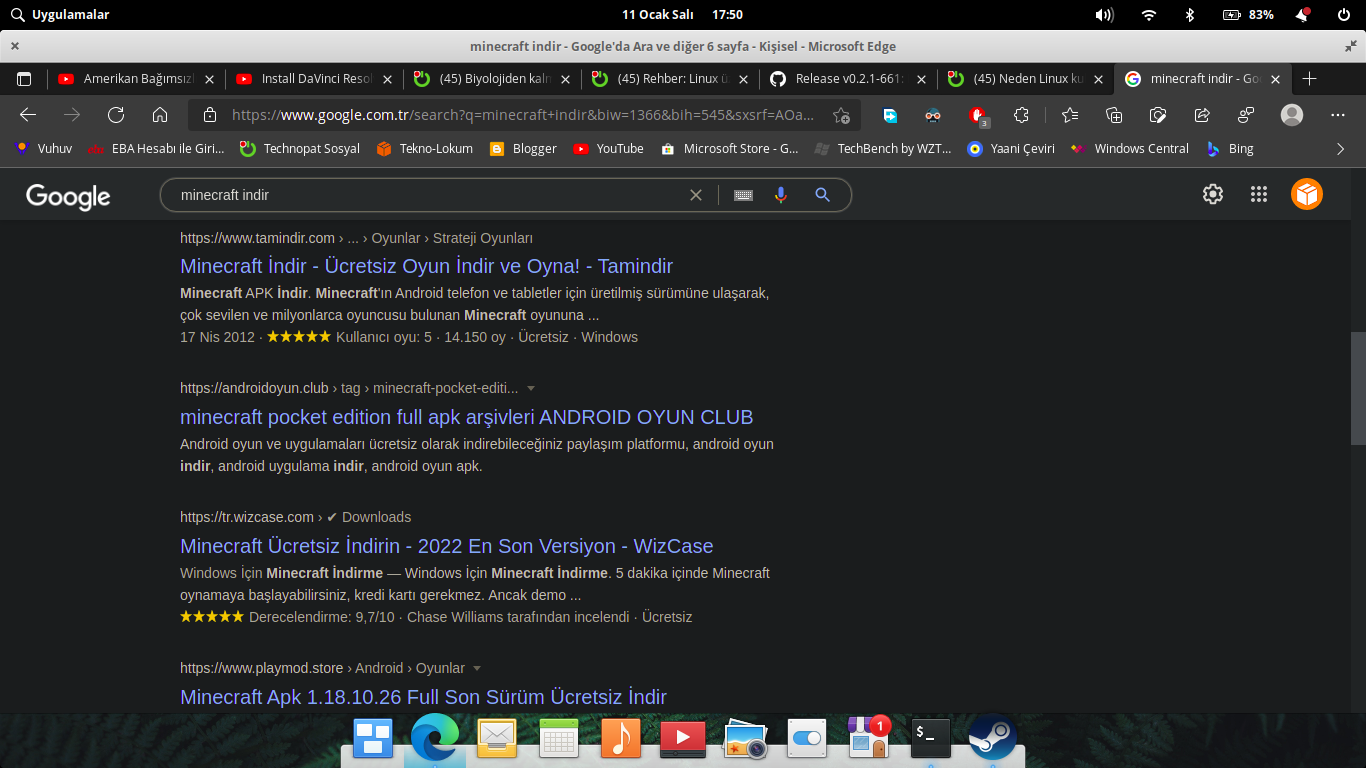Expand playmod.store result options arrow
Screen dimensions: 1366x768
coord(477,668)
